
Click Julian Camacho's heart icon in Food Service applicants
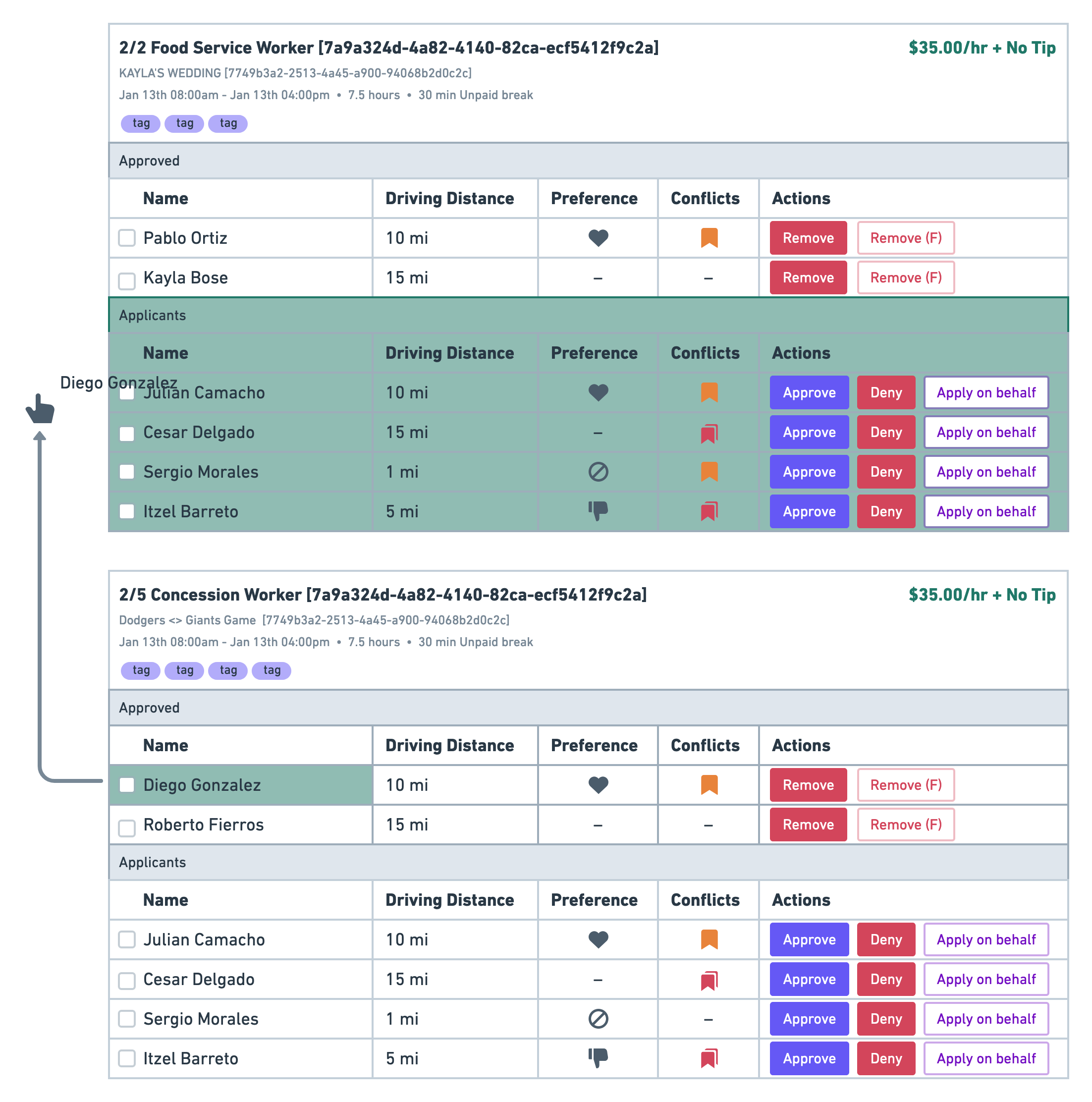[598, 392]
